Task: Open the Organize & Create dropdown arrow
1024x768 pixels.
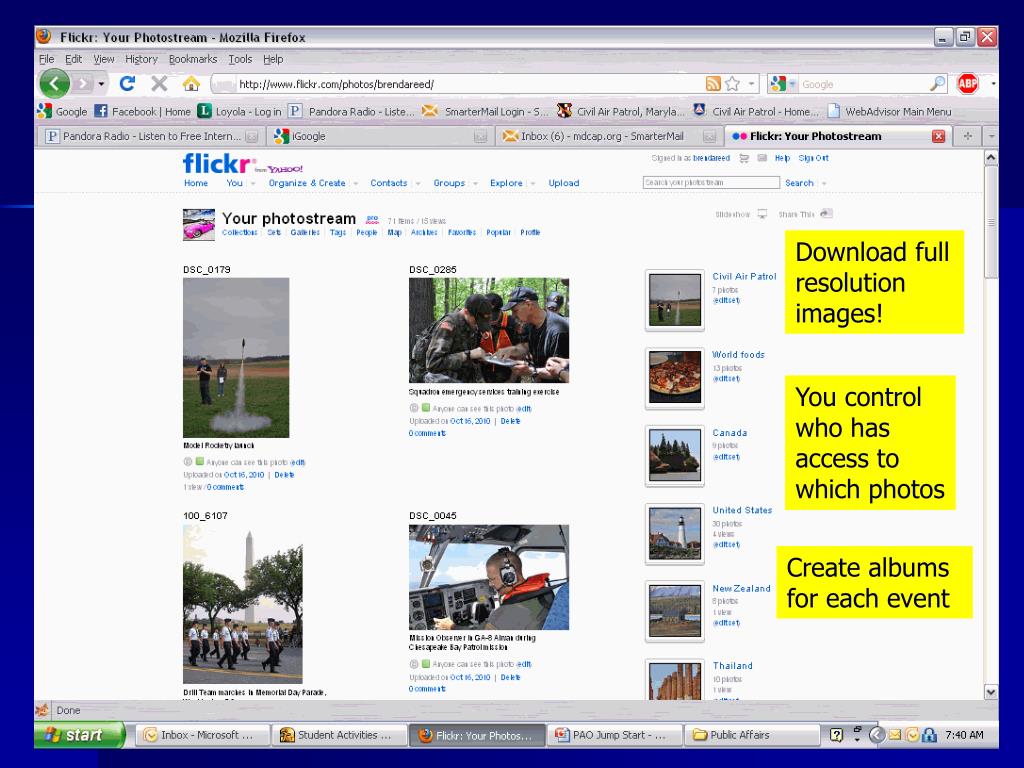Action: [x=355, y=184]
